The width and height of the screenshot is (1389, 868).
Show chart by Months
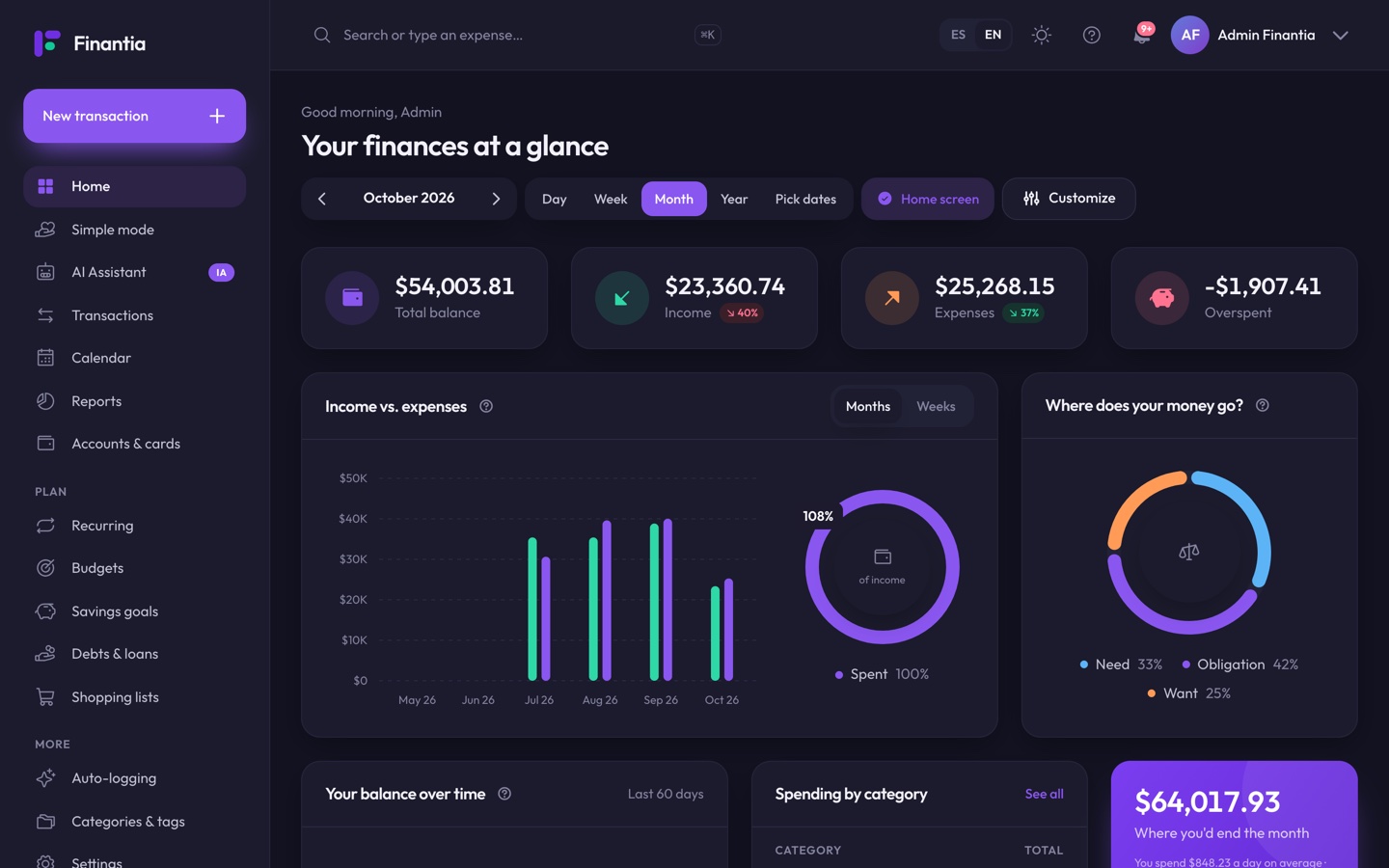[x=868, y=406]
